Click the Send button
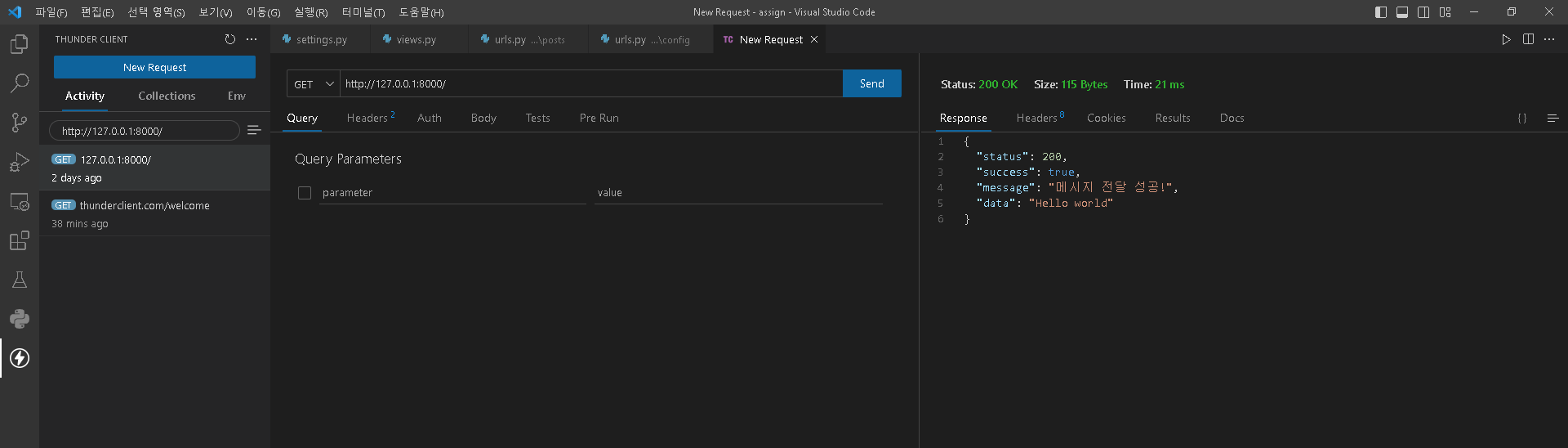This screenshot has width=1568, height=448. [871, 83]
